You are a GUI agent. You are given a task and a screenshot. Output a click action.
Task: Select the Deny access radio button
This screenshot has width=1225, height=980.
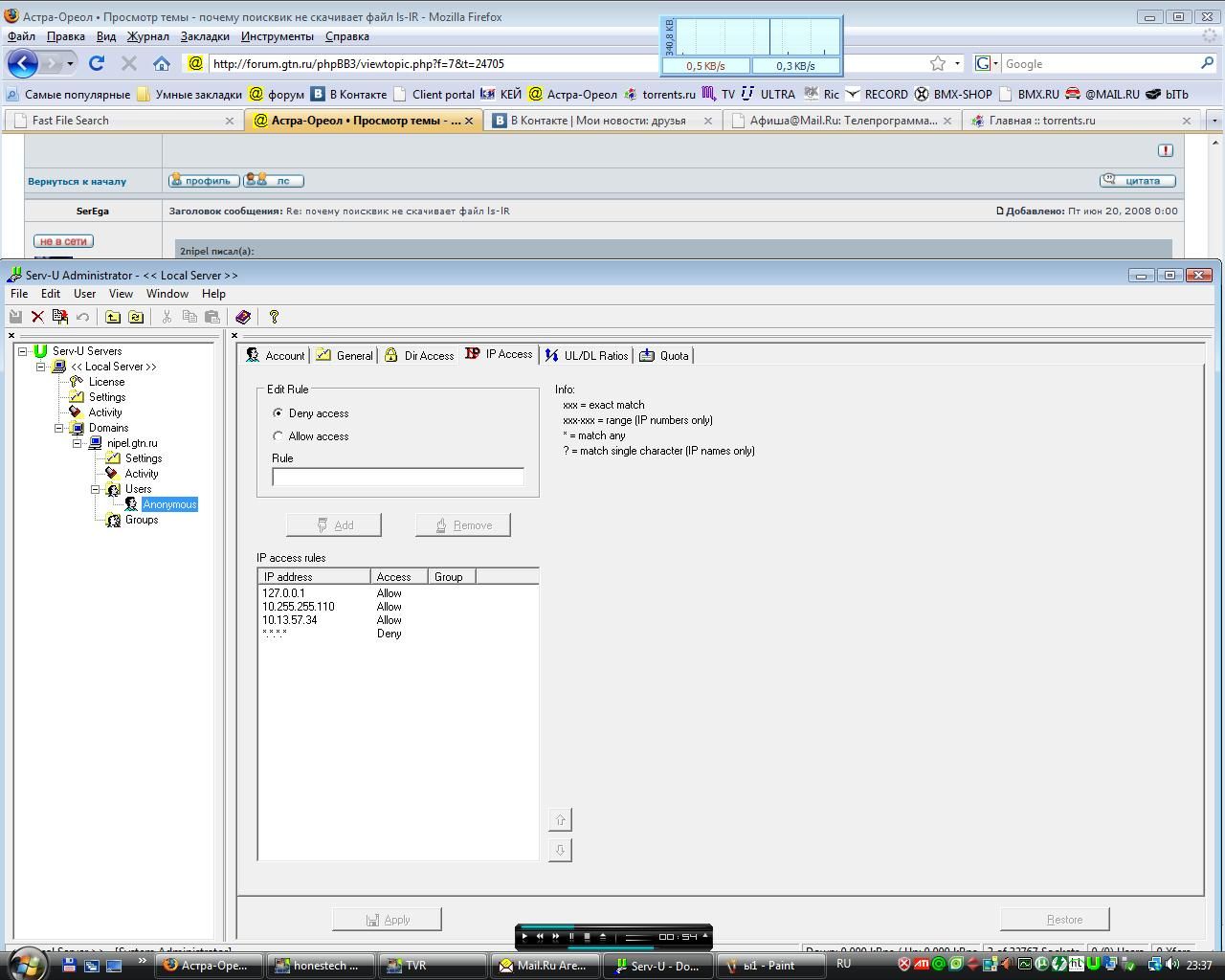point(278,413)
